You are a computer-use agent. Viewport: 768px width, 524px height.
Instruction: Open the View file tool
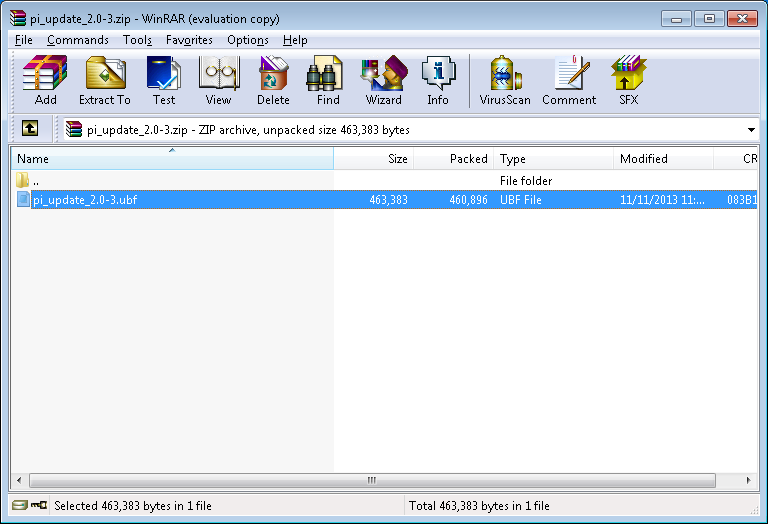218,80
